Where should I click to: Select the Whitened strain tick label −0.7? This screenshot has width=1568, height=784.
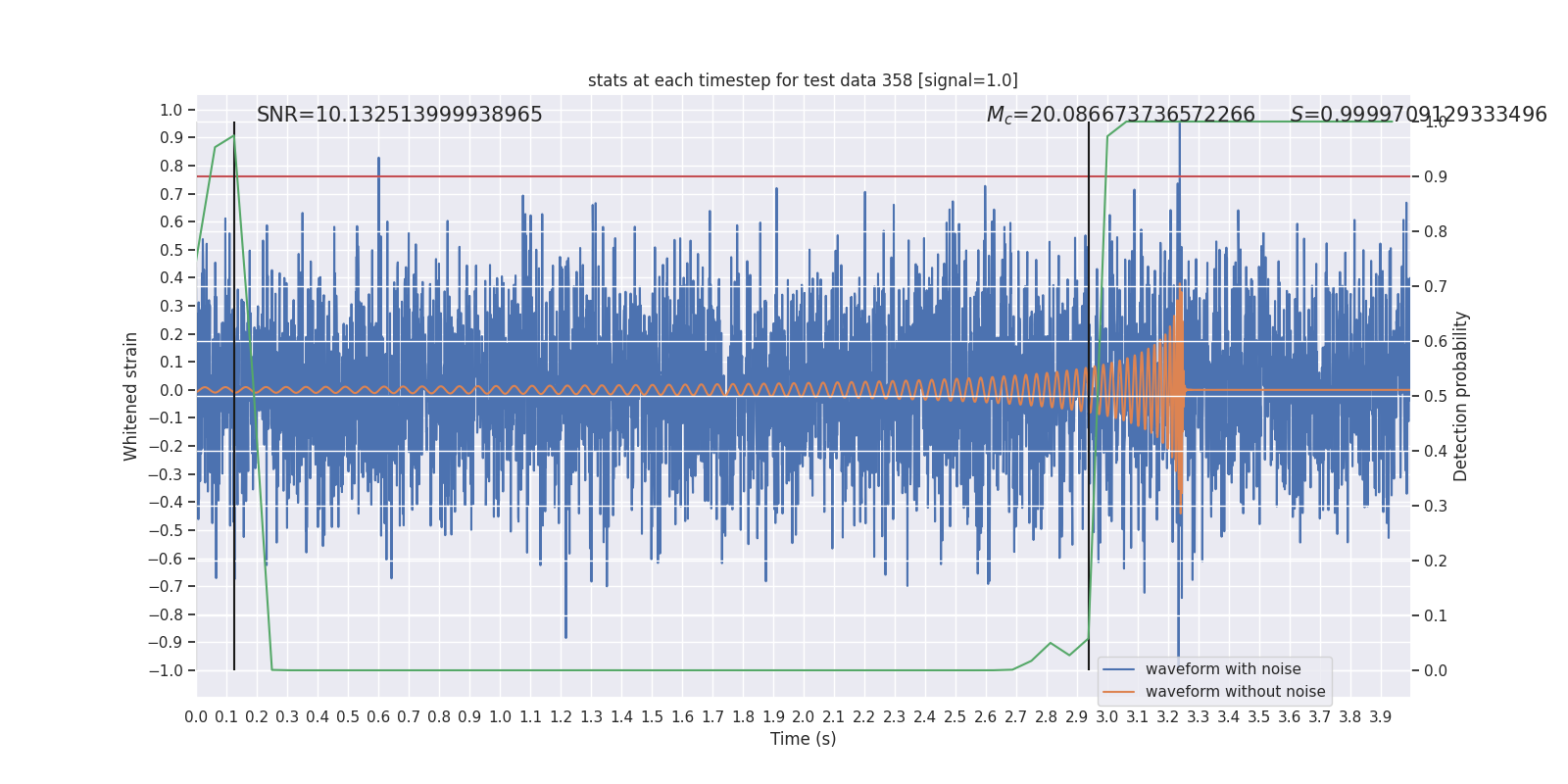(x=166, y=586)
